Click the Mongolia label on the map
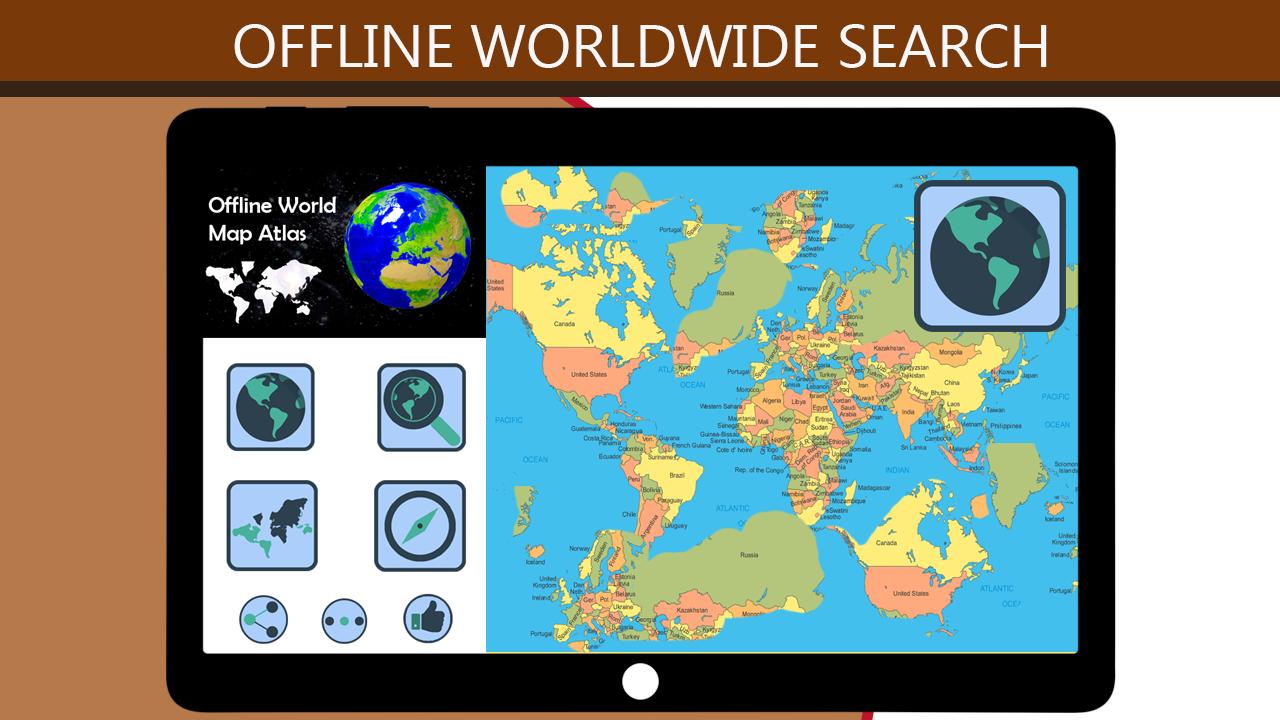The width and height of the screenshot is (1280, 720). click(950, 352)
